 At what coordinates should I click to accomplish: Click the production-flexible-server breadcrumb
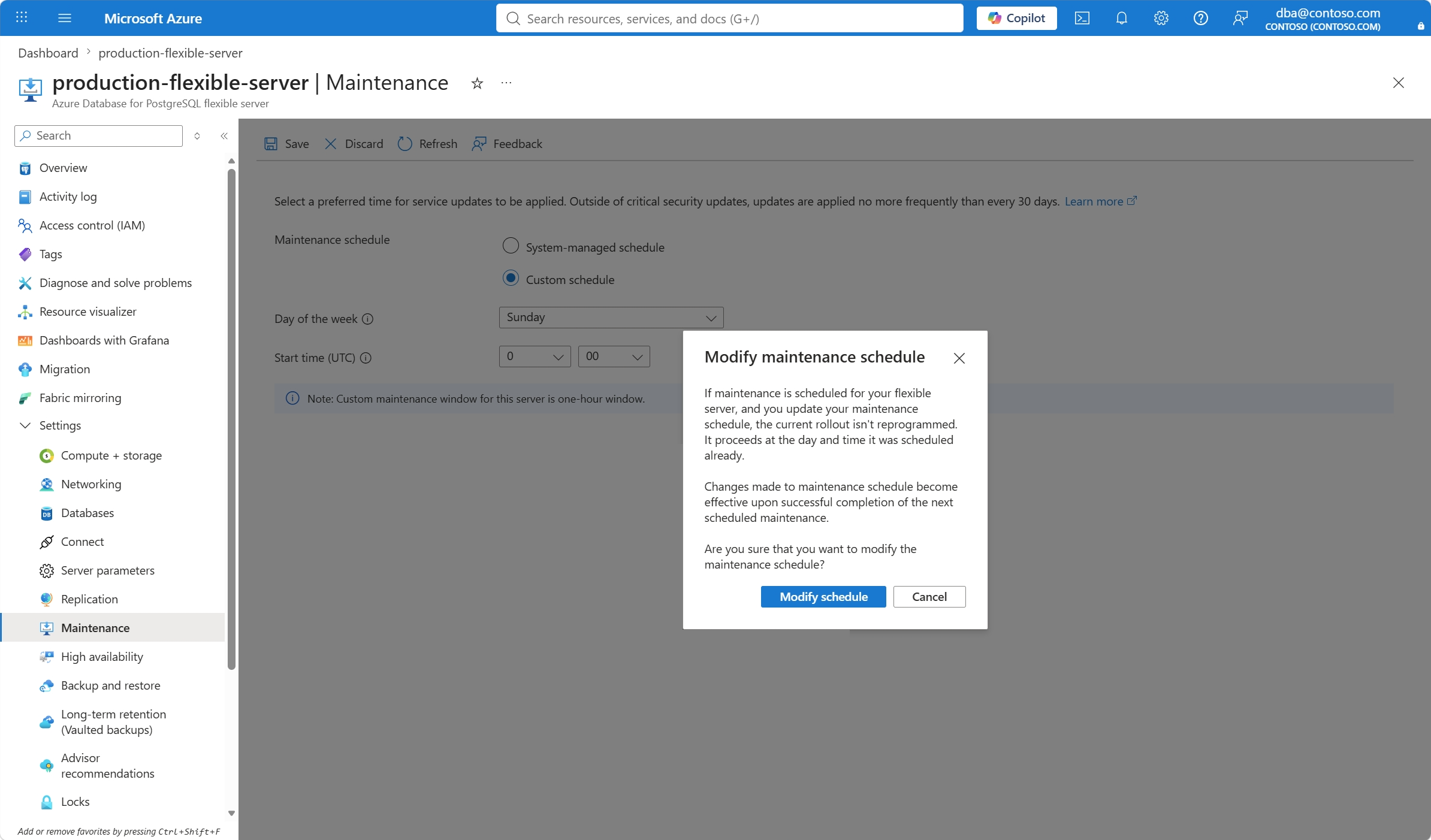[x=170, y=53]
